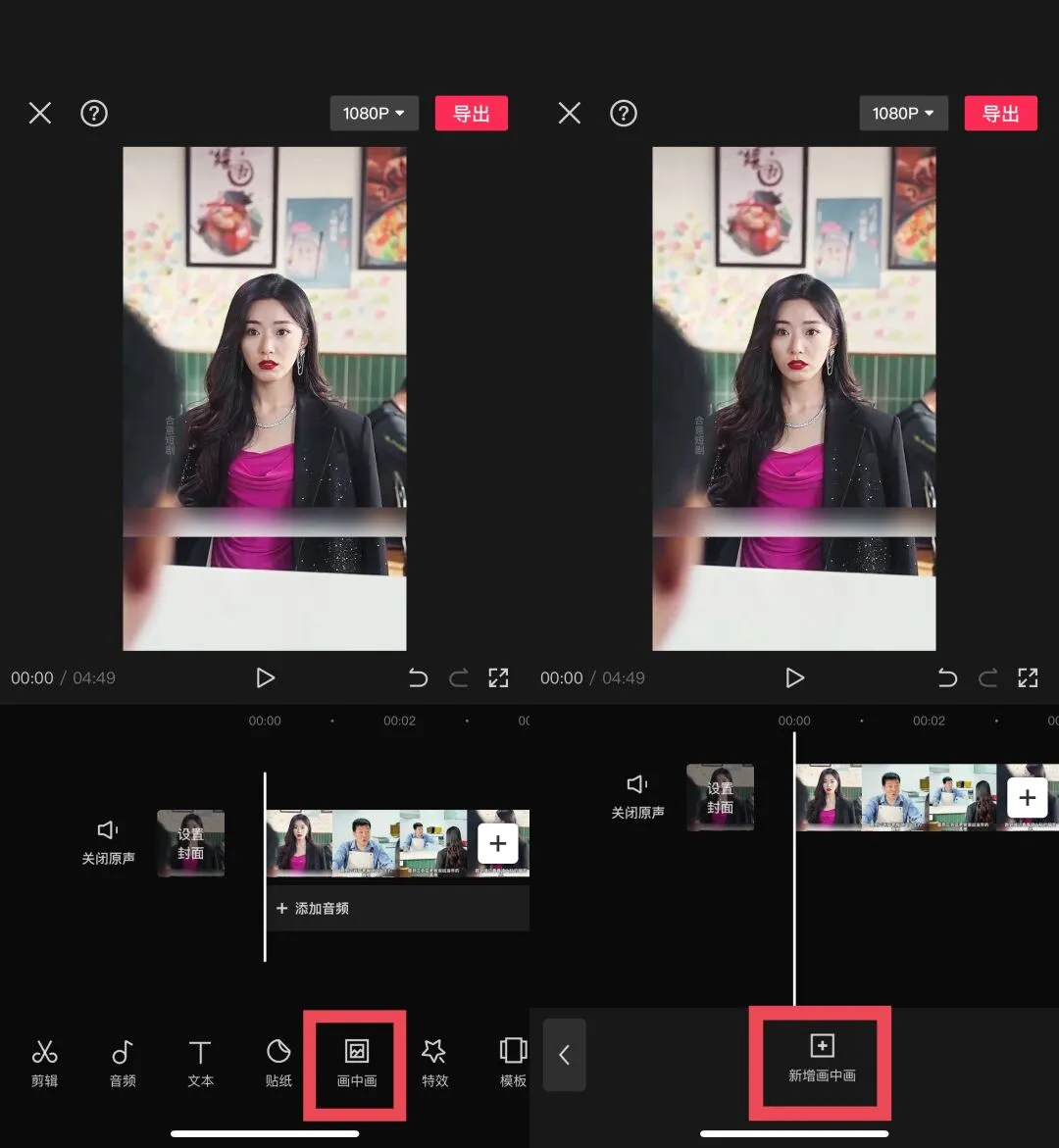The height and width of the screenshot is (1148, 1059).
Task: Toggle 关闭原声 mute original sound, left screen
Action: coord(108,843)
